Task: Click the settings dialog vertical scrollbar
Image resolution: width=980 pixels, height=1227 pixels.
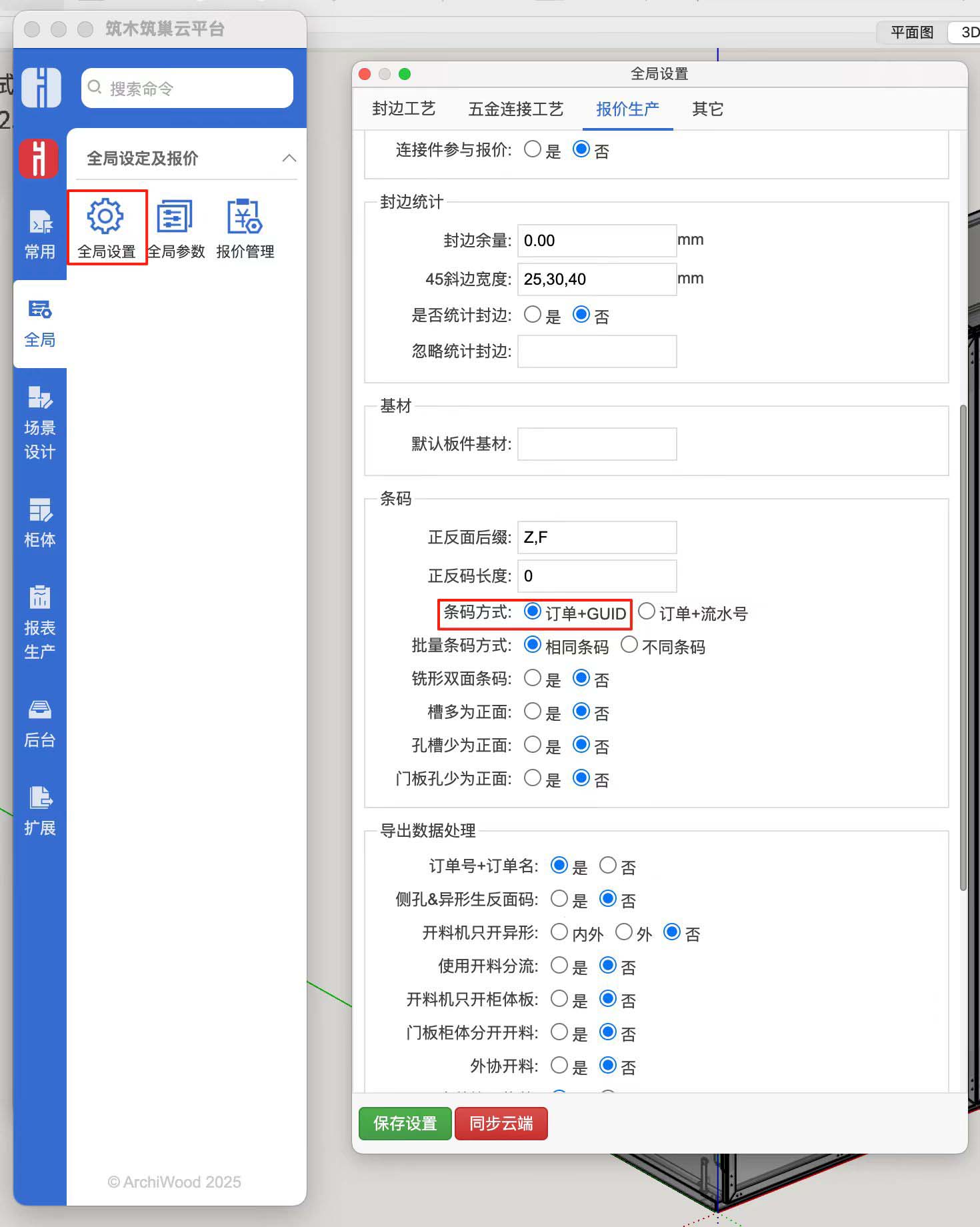Action: pos(963,647)
